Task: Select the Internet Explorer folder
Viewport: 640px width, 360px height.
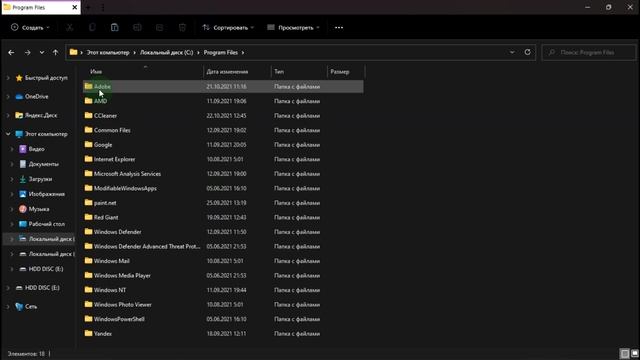Action: pos(223,159)
